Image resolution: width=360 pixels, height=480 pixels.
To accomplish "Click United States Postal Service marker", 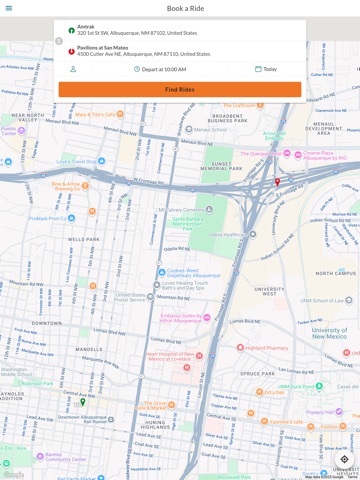I will coord(150,297).
